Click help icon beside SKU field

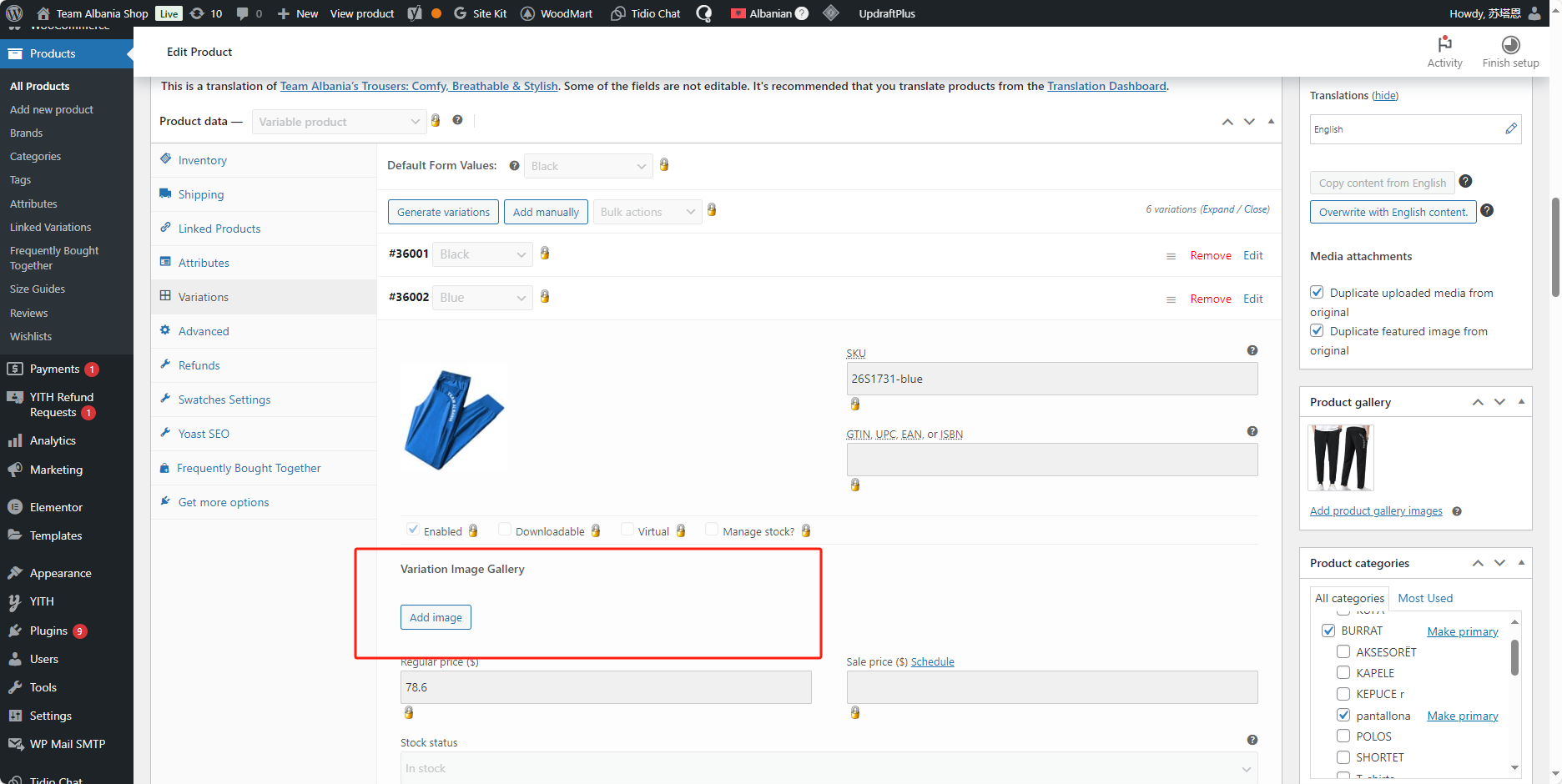pyautogui.click(x=1252, y=351)
